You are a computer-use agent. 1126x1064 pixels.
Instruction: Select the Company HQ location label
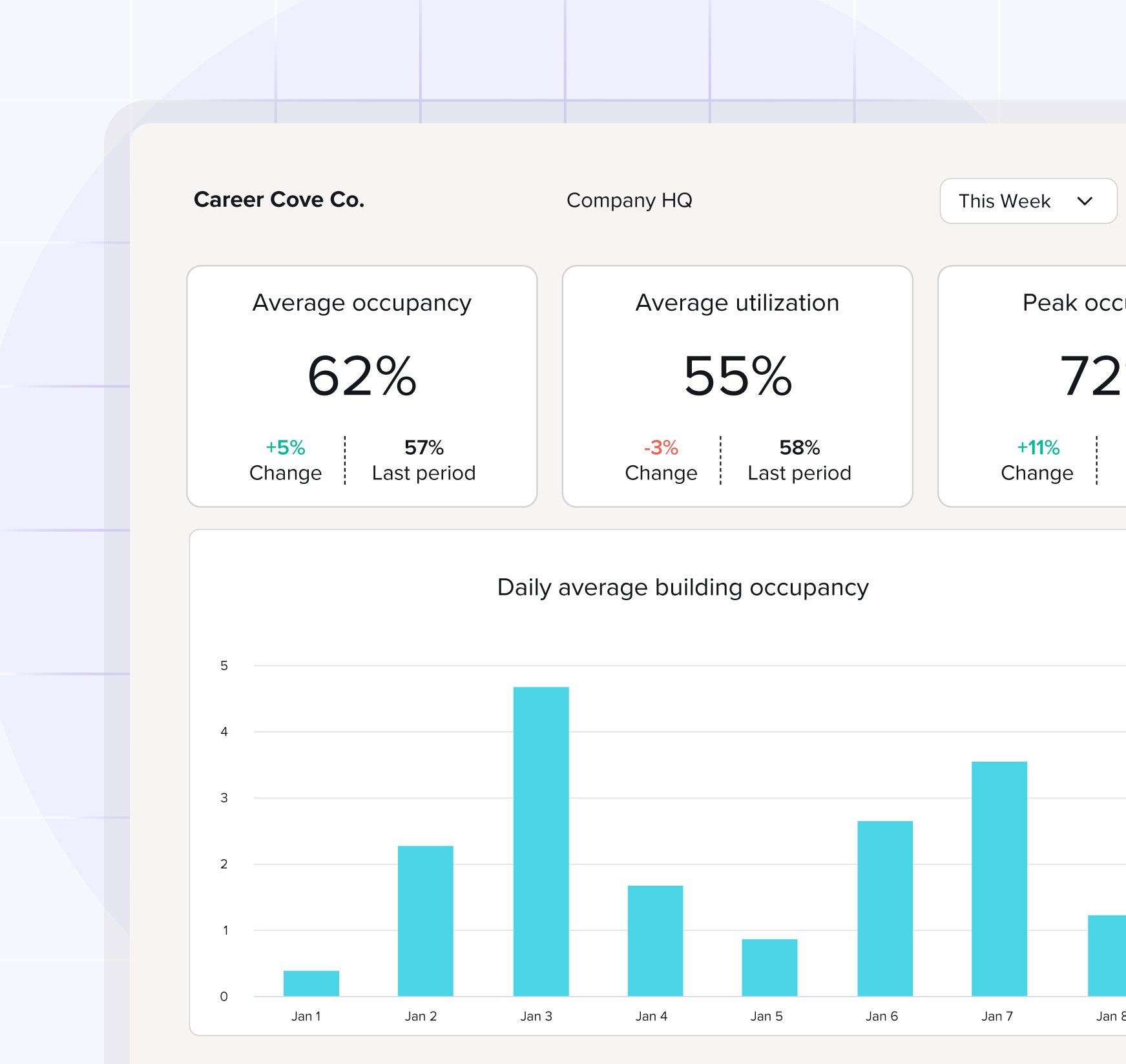pyautogui.click(x=629, y=201)
